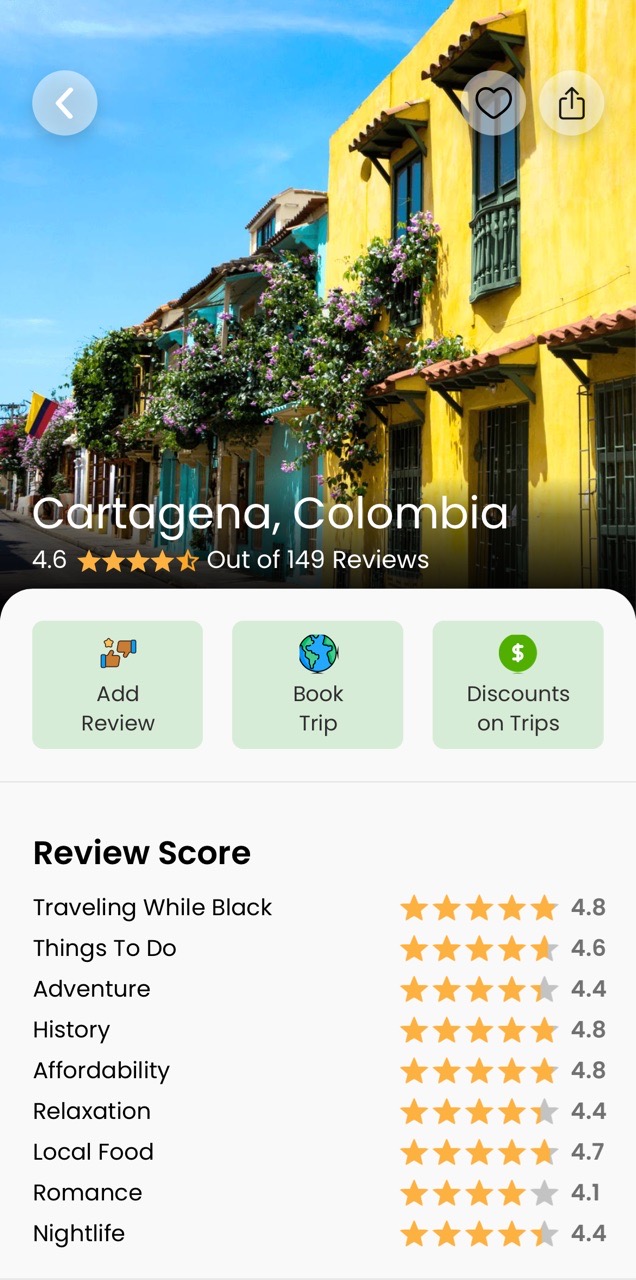
Task: Select the Local Food score row
Action: 319,1152
